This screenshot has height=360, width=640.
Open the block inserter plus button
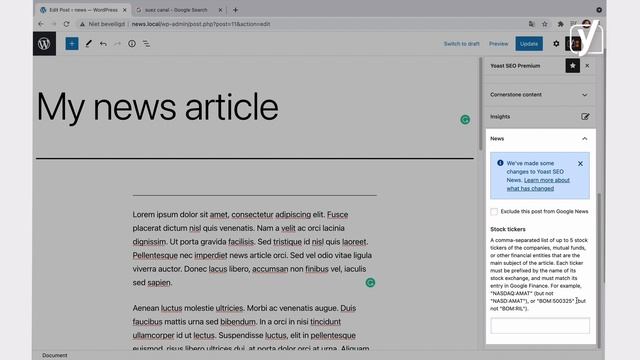72,44
